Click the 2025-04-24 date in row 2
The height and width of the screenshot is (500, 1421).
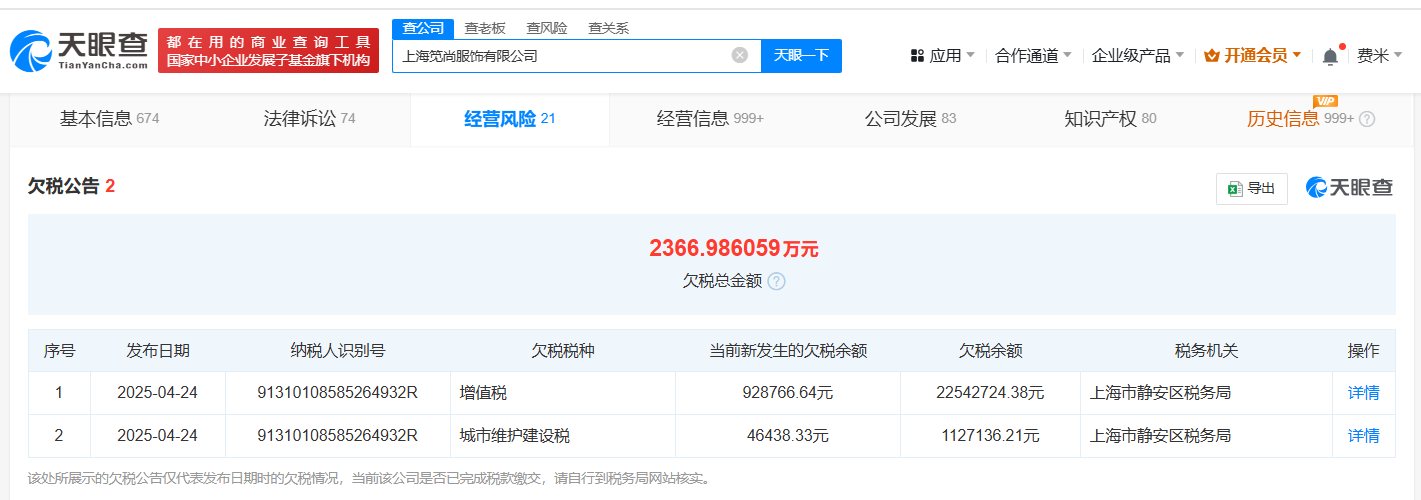click(158, 436)
